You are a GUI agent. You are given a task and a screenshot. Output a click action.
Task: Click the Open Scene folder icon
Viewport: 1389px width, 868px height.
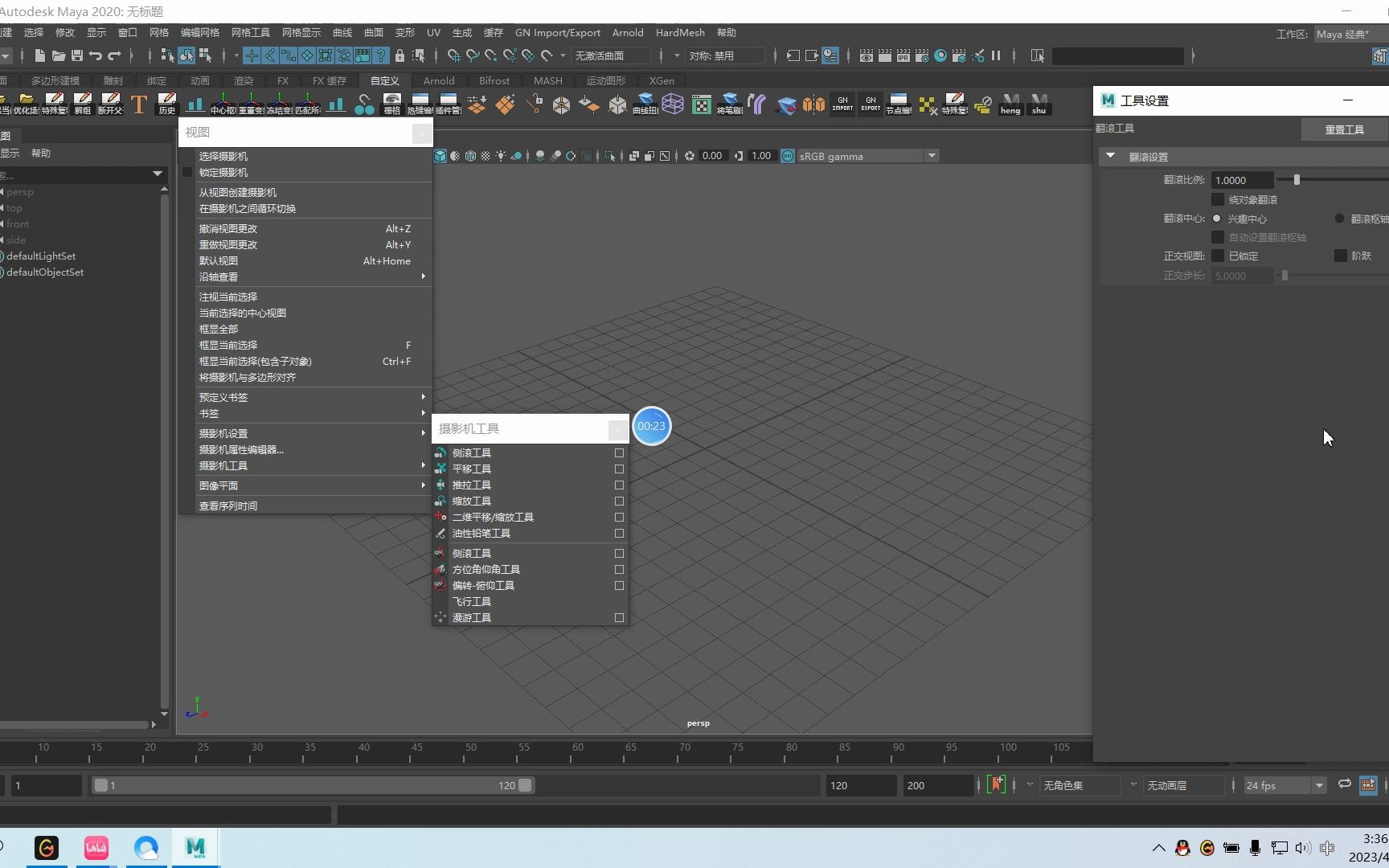point(59,55)
